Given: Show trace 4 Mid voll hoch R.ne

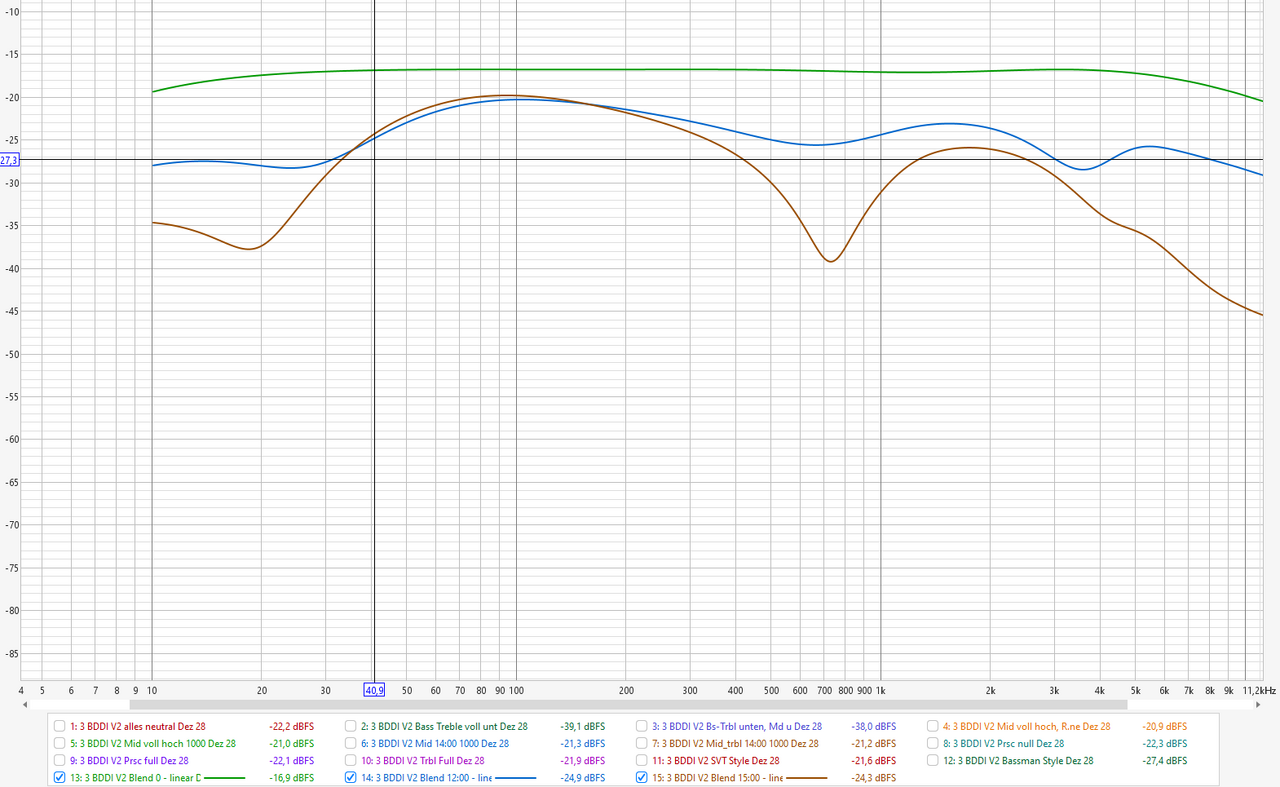Looking at the screenshot, I should point(933,727).
